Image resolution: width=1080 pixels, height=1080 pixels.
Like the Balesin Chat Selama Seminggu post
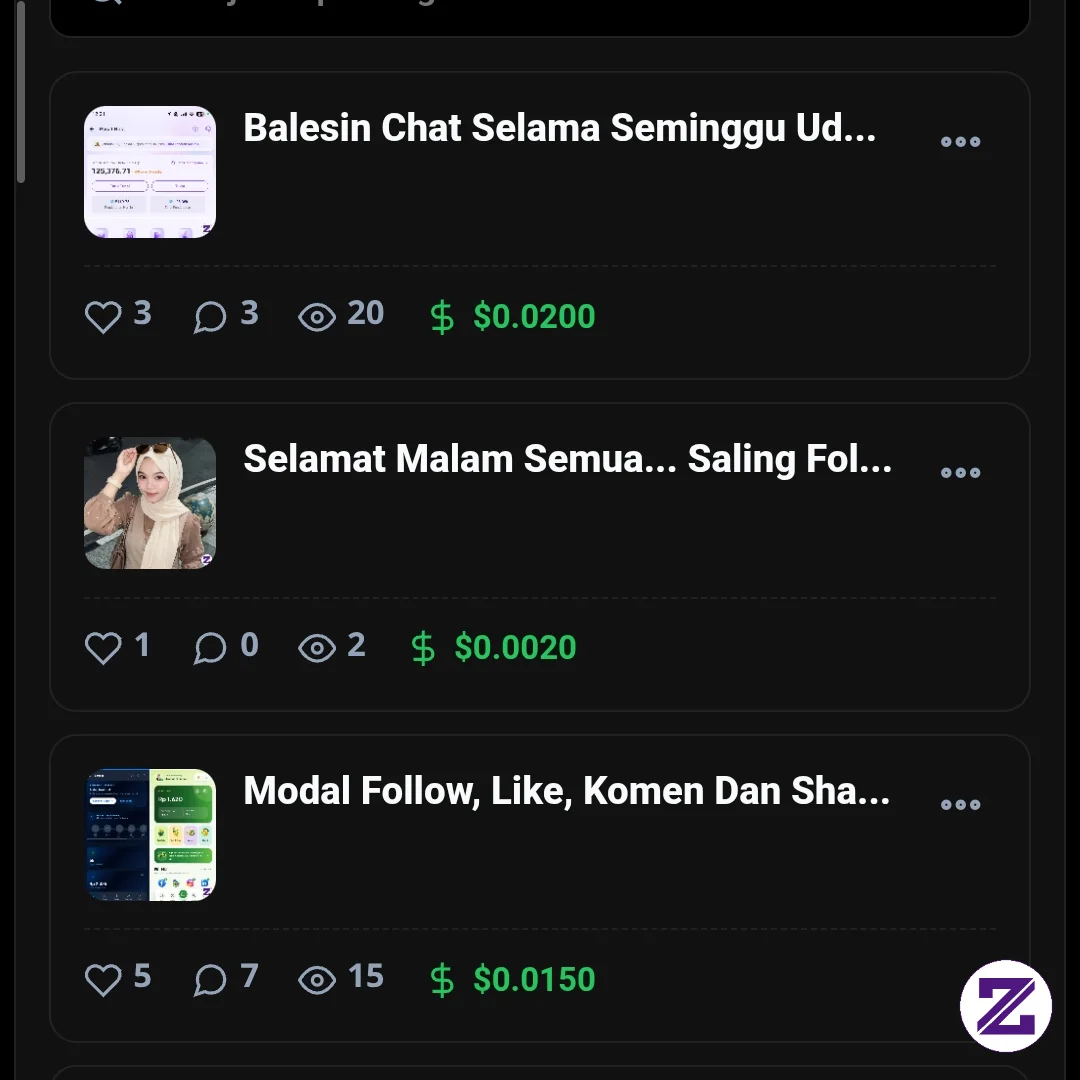pos(103,317)
